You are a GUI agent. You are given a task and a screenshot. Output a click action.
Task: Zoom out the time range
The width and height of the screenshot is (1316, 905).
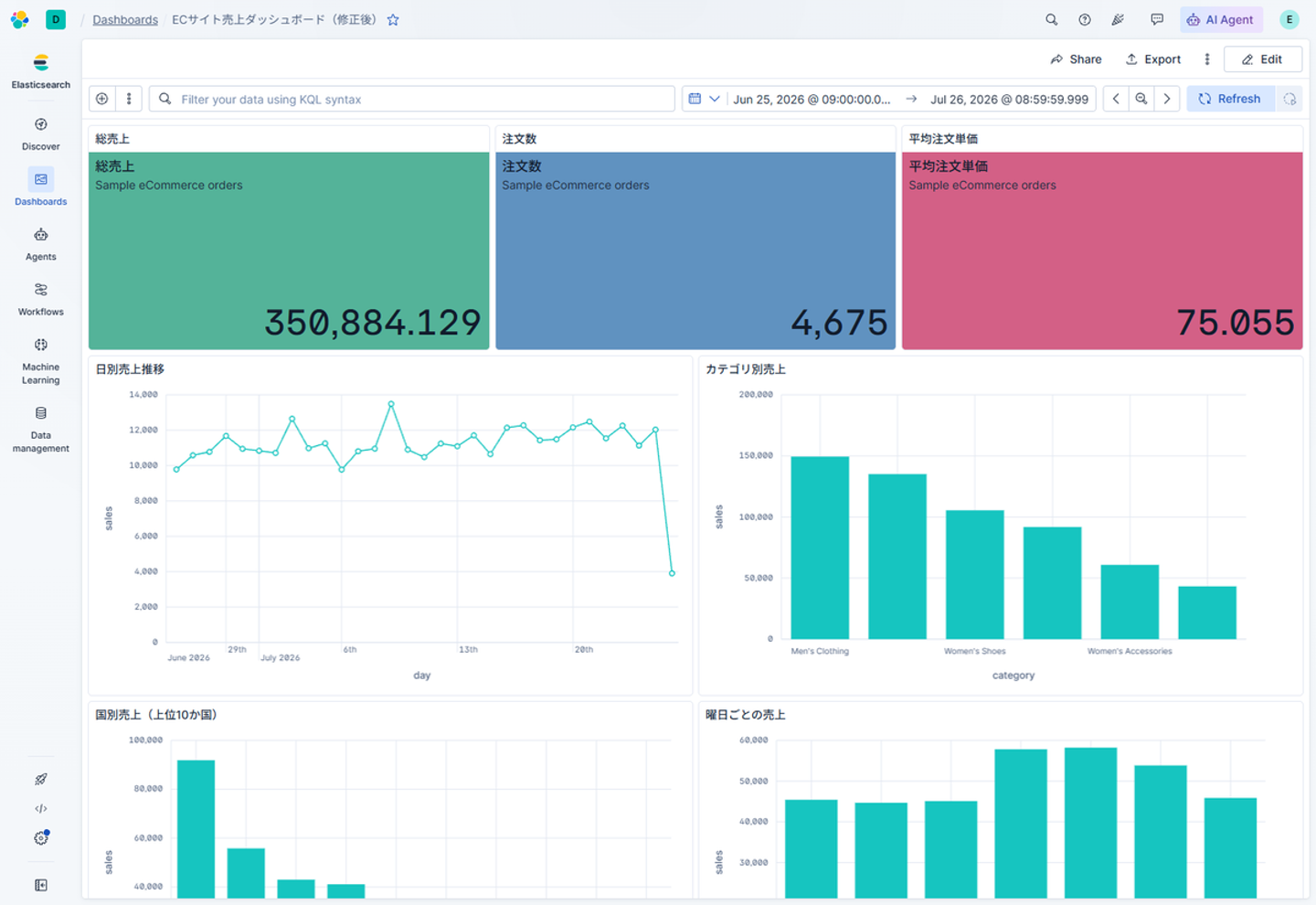[1141, 99]
